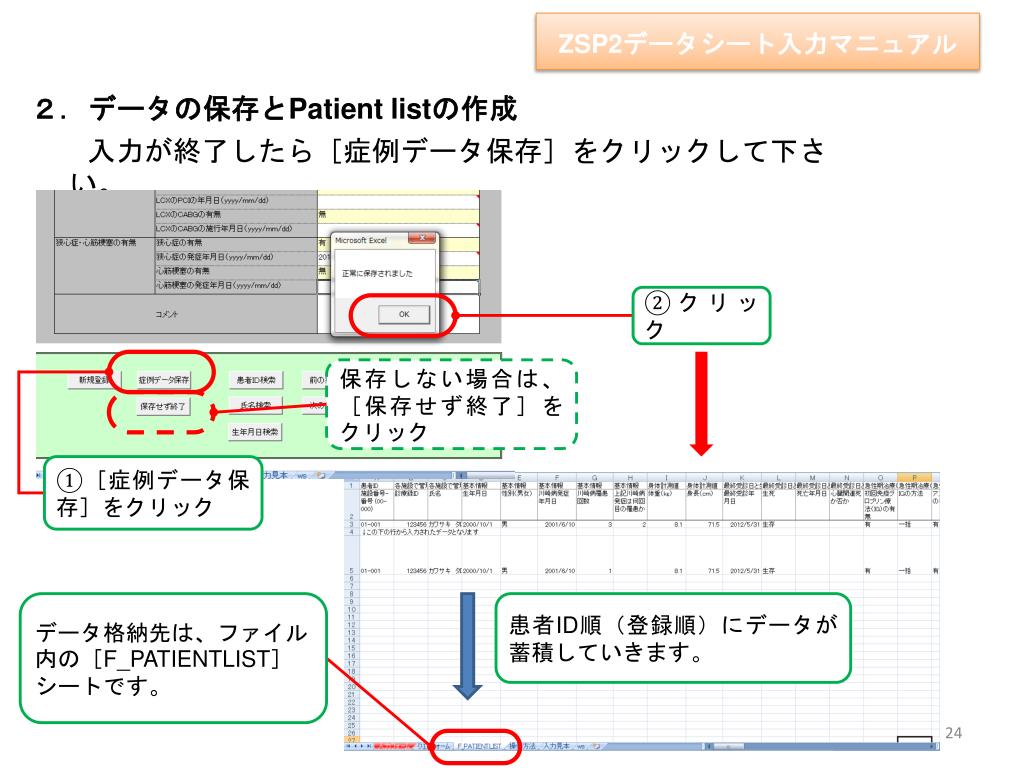Click the insert new worksheet tab icon
Screen dimensions: 1024x768
click(x=596, y=746)
